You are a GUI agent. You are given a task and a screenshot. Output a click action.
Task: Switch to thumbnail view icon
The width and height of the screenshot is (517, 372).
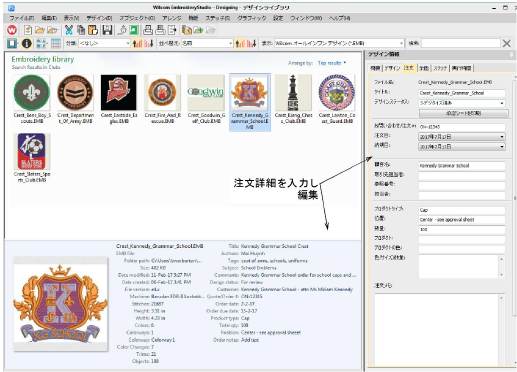coord(41,43)
